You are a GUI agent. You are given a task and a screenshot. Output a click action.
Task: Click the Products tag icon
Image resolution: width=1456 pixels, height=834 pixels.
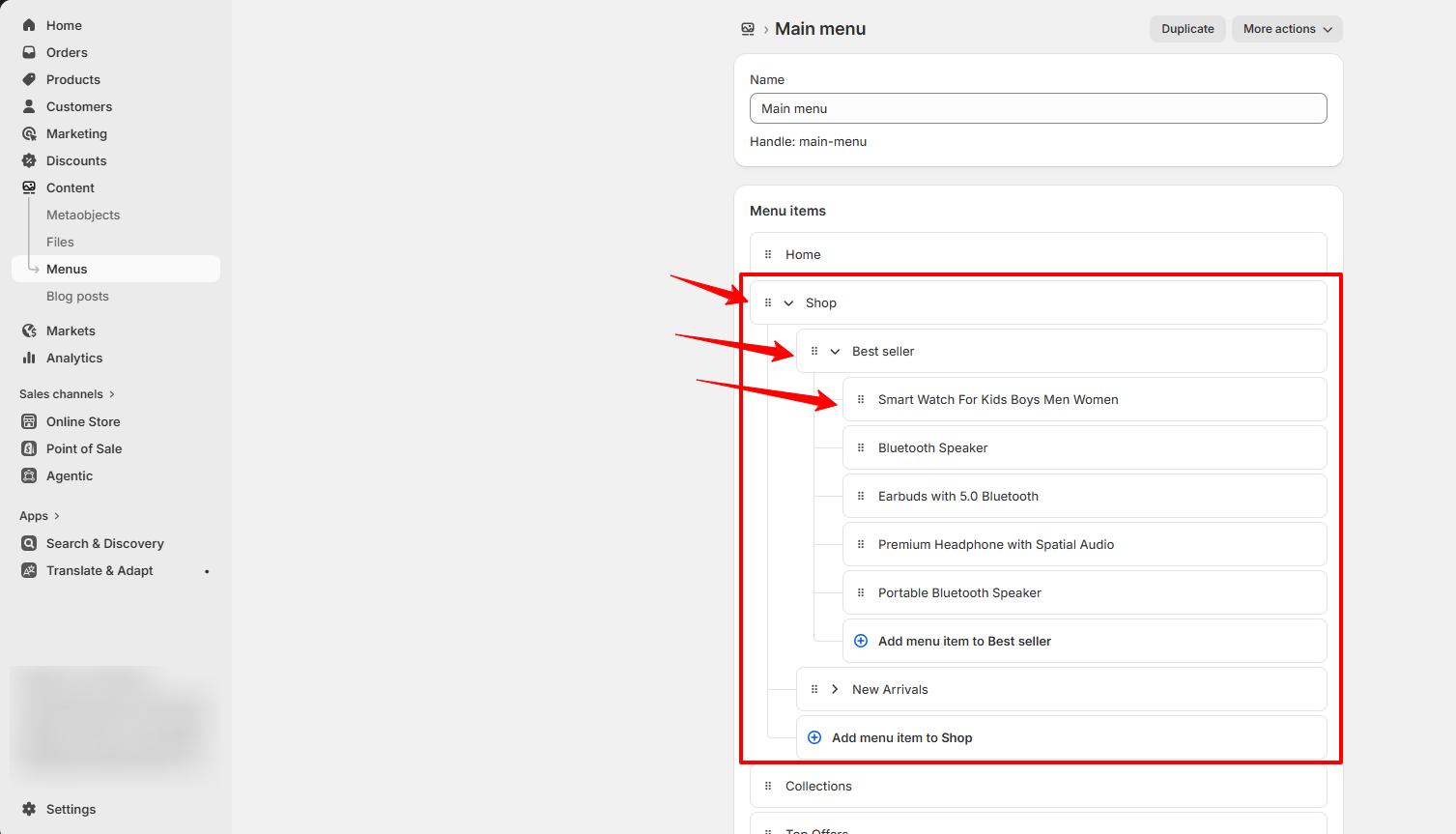29,79
